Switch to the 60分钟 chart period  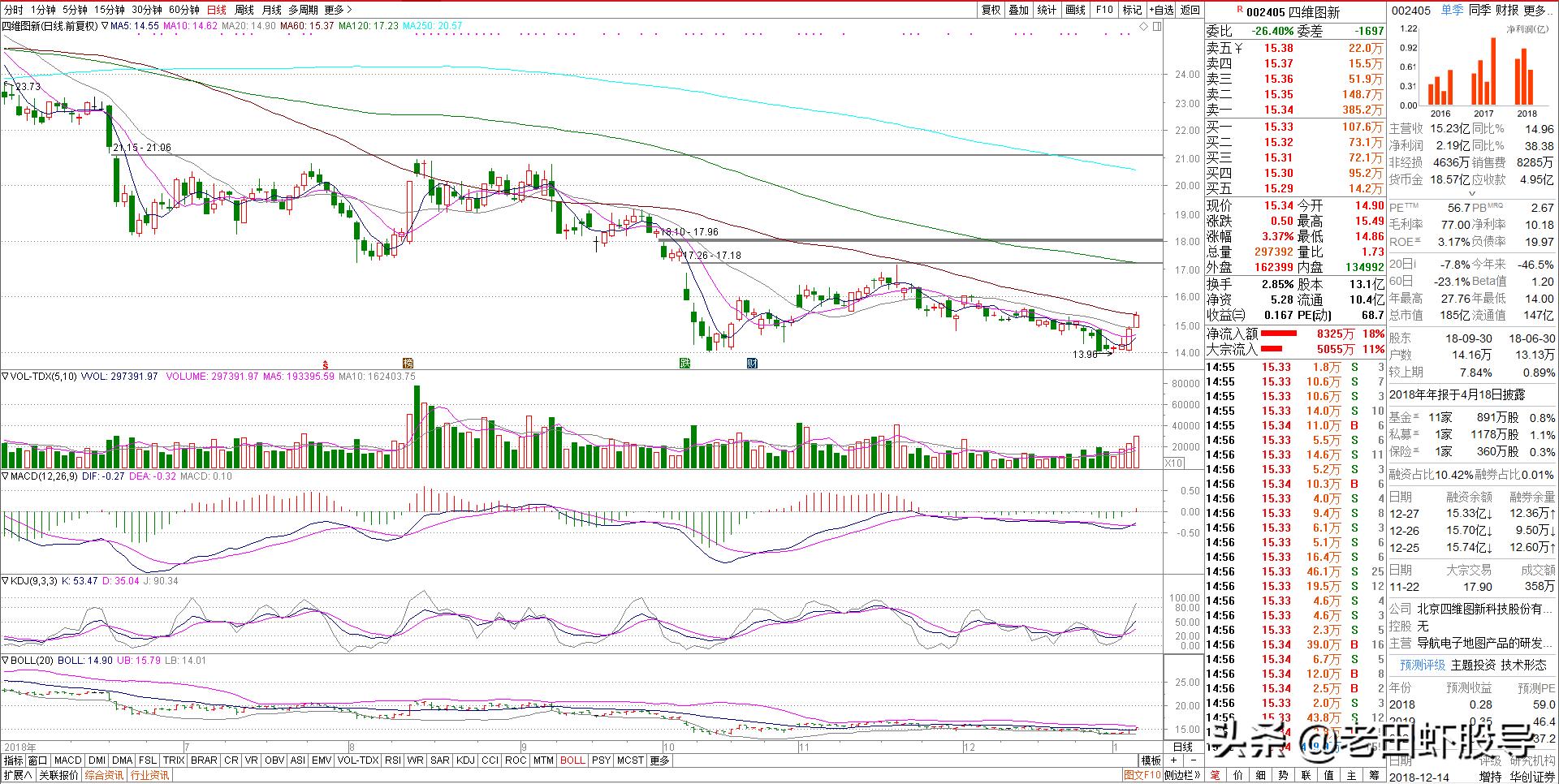(x=184, y=10)
